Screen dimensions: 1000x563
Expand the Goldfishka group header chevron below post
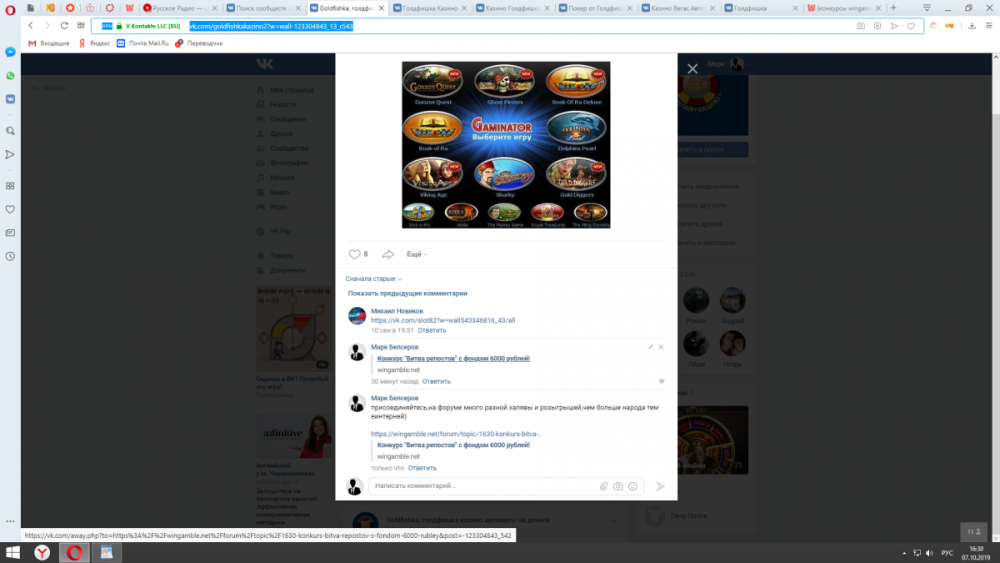614,520
